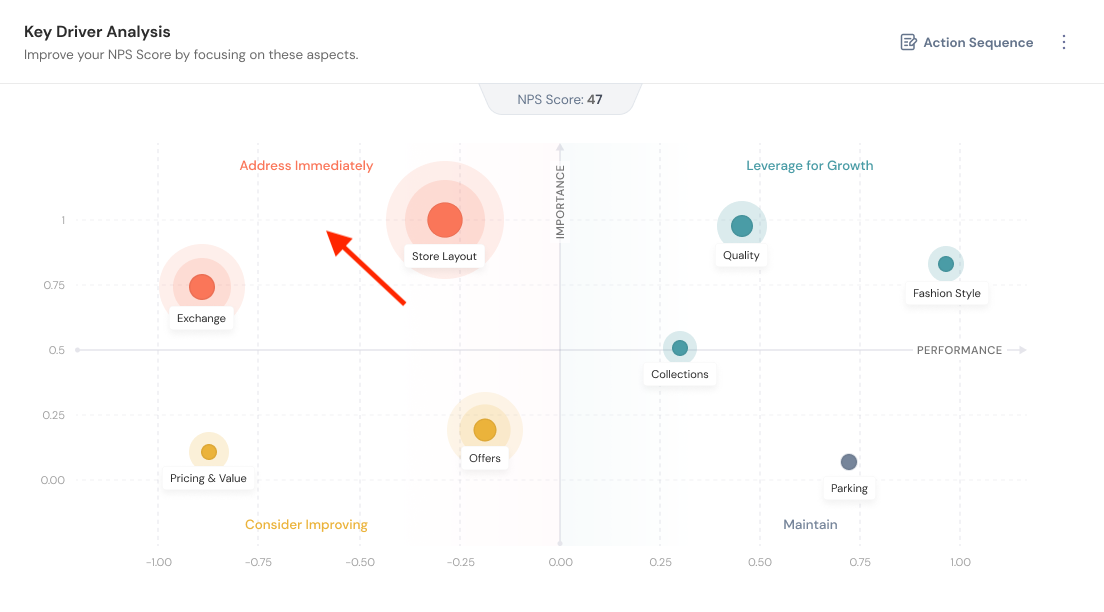The height and width of the screenshot is (612, 1104).
Task: Select the Collections bubble
Action: (x=680, y=348)
